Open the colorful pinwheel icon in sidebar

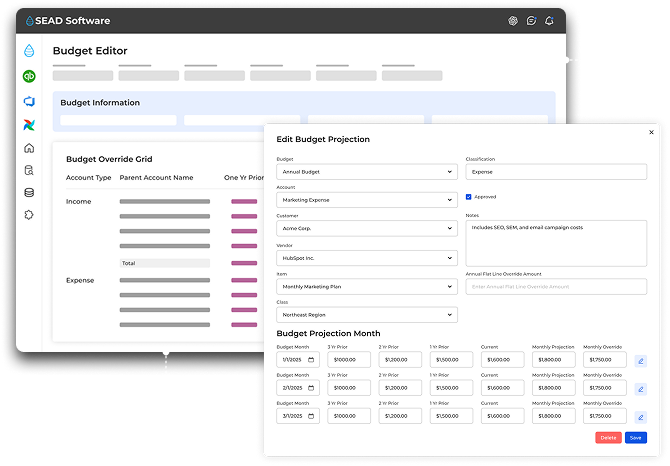pos(29,125)
